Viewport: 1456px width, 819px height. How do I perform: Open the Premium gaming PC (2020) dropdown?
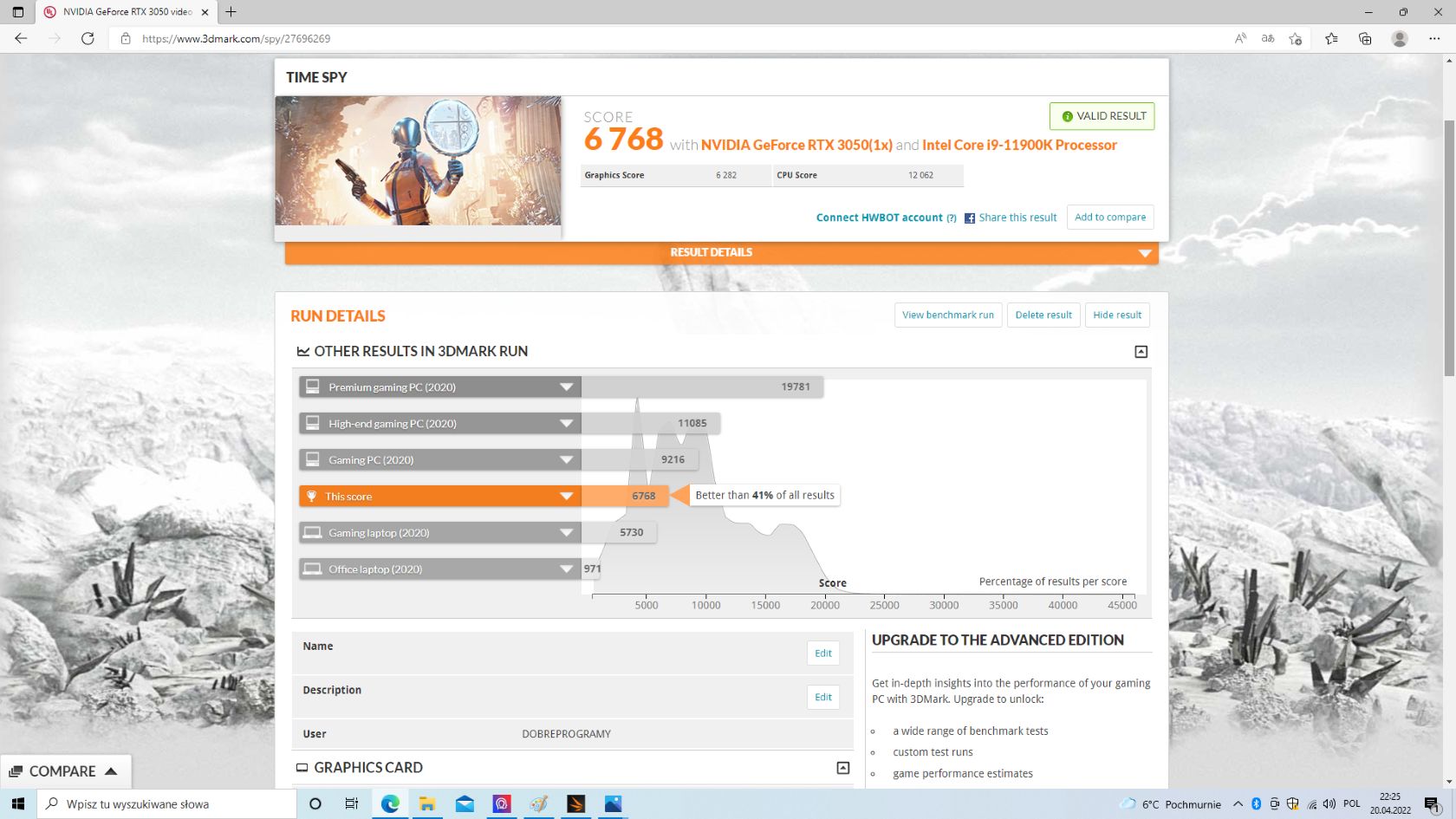567,387
